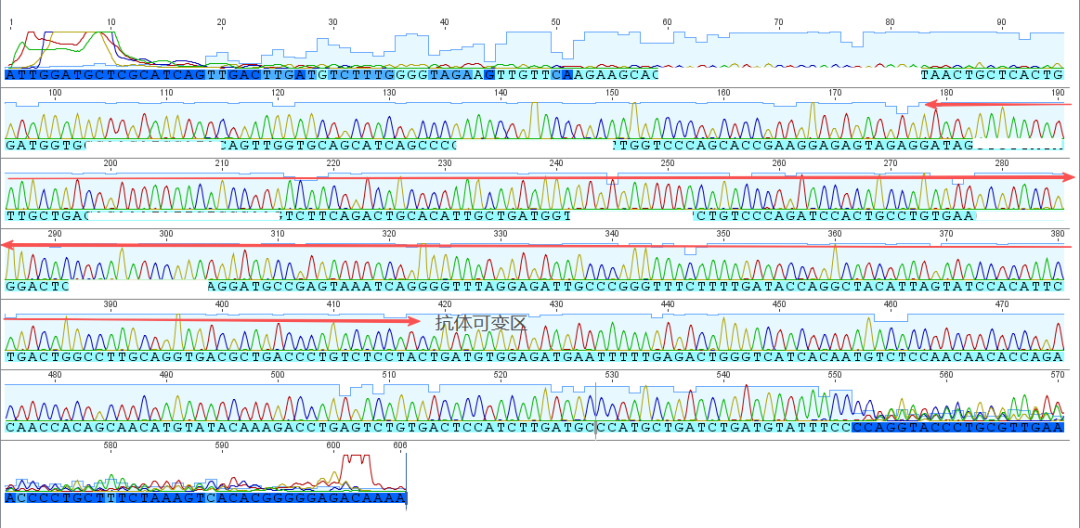Pick ruler position label 280
The image size is (1080, 528).
pos(1002,163)
